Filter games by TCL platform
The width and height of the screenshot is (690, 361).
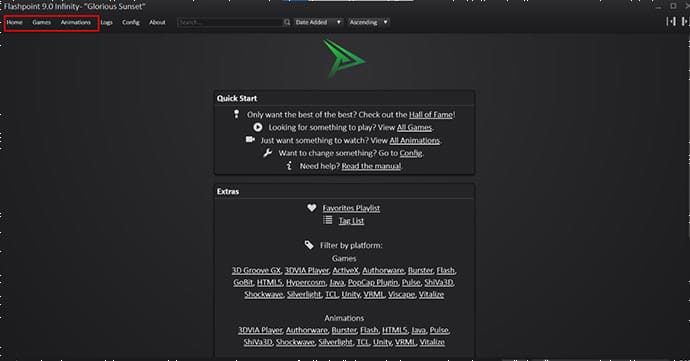point(331,294)
